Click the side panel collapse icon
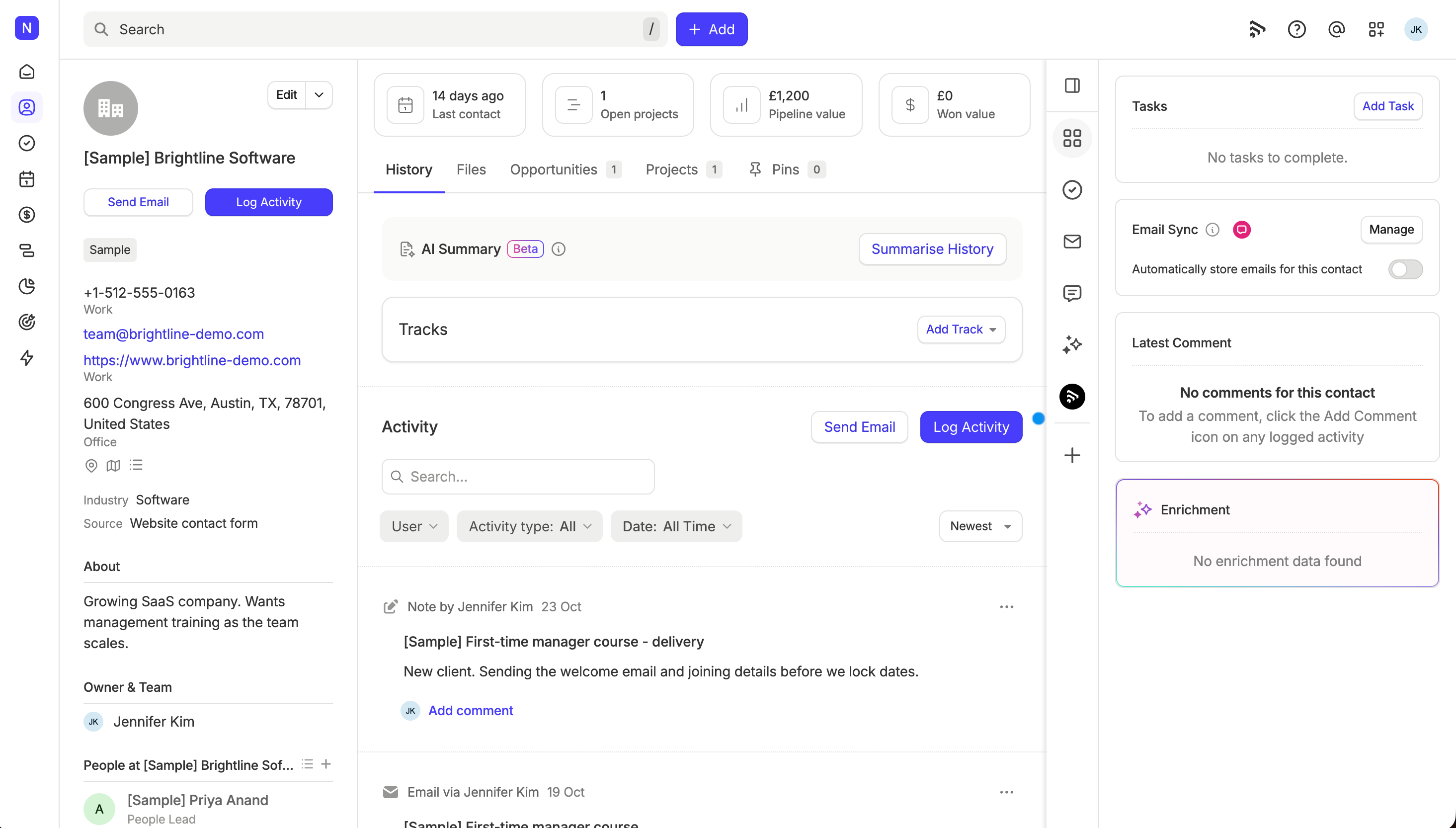1456x828 pixels. point(1072,86)
